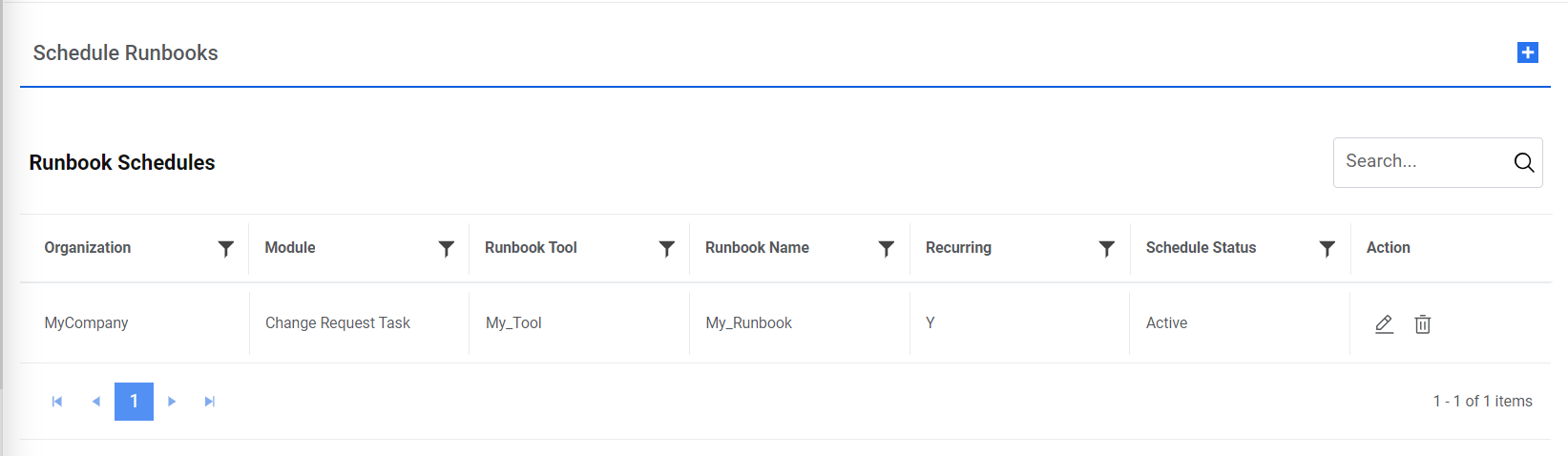
Task: Open the Module column filter
Action: [446, 248]
